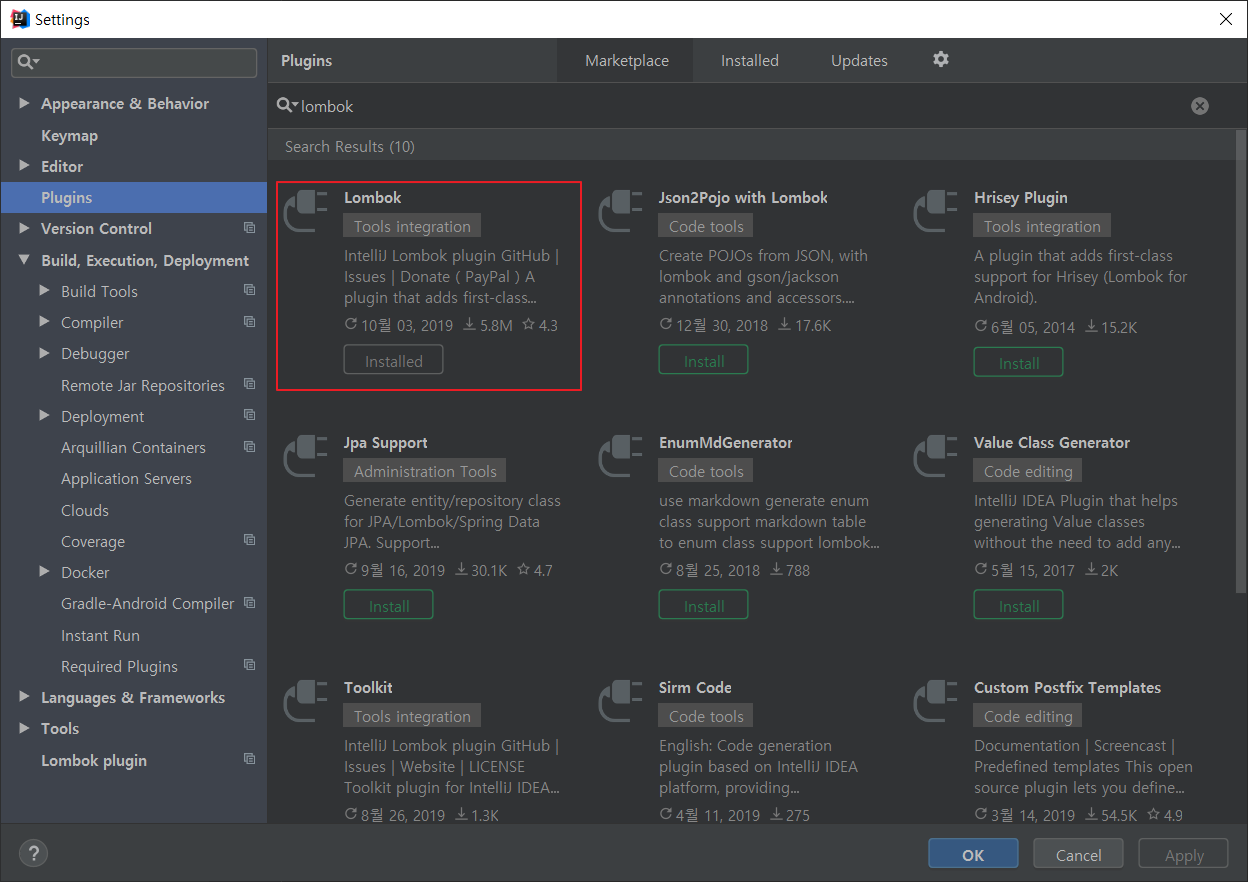The height and width of the screenshot is (882, 1248).
Task: Click the project-level icon beside Arquillian Containers
Action: (249, 447)
